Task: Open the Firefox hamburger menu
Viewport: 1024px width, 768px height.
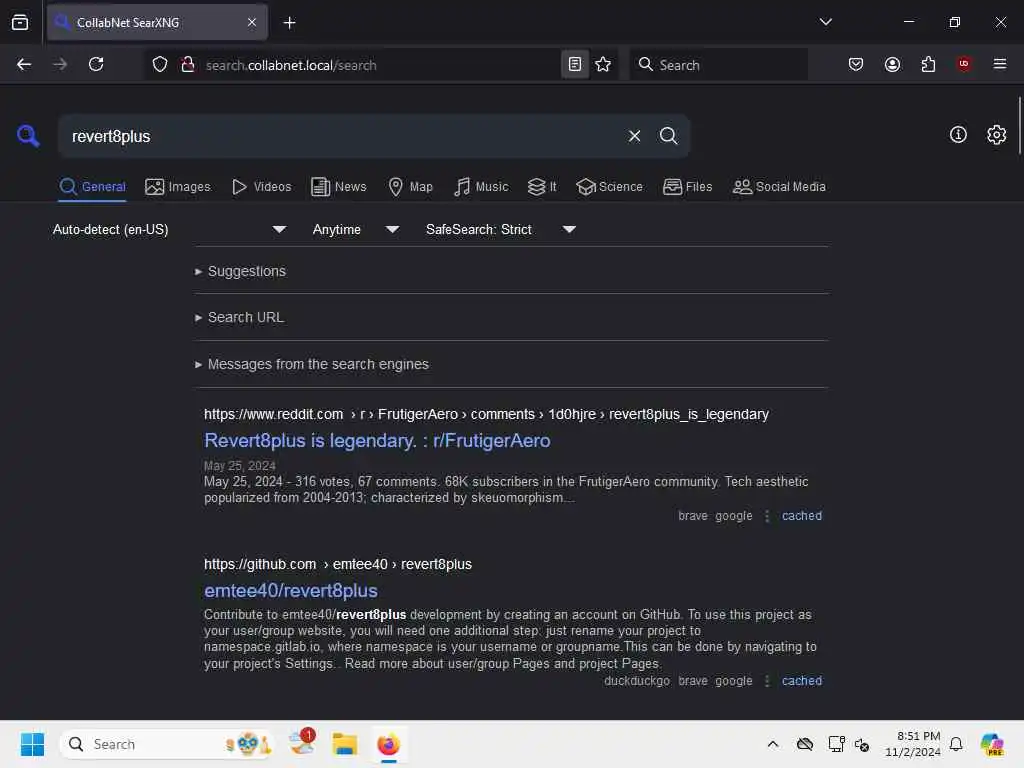Action: [x=999, y=64]
